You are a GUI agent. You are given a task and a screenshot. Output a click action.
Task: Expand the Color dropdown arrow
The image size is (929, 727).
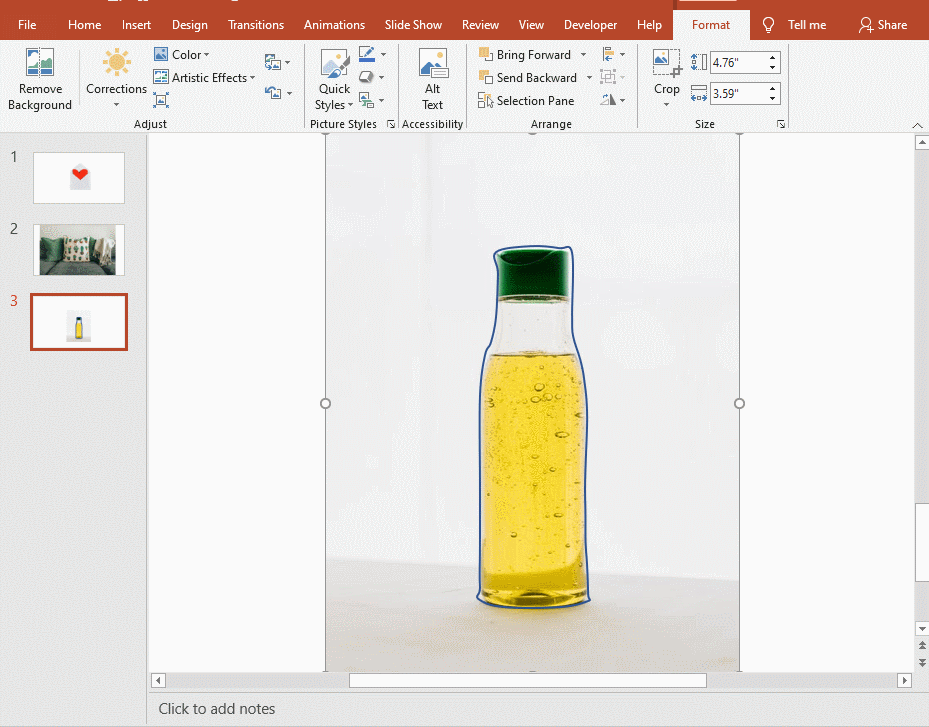[206, 55]
